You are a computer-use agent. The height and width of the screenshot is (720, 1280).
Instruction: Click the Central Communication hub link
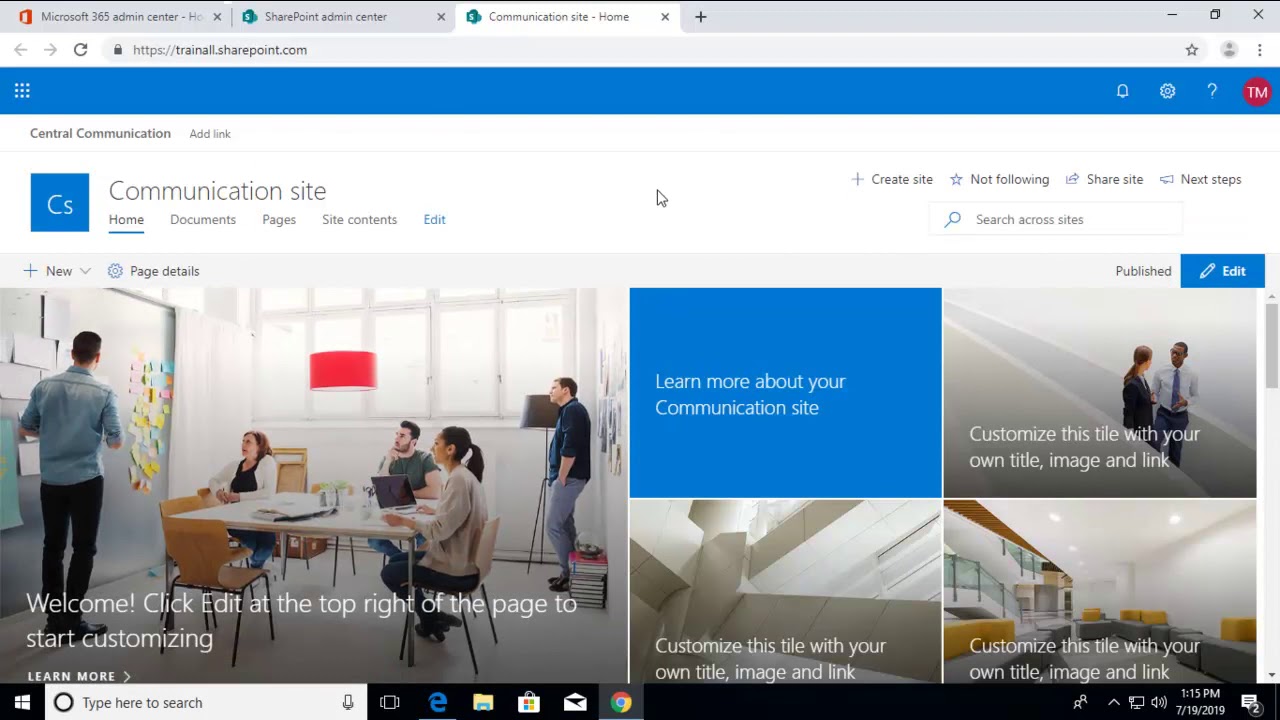point(100,133)
